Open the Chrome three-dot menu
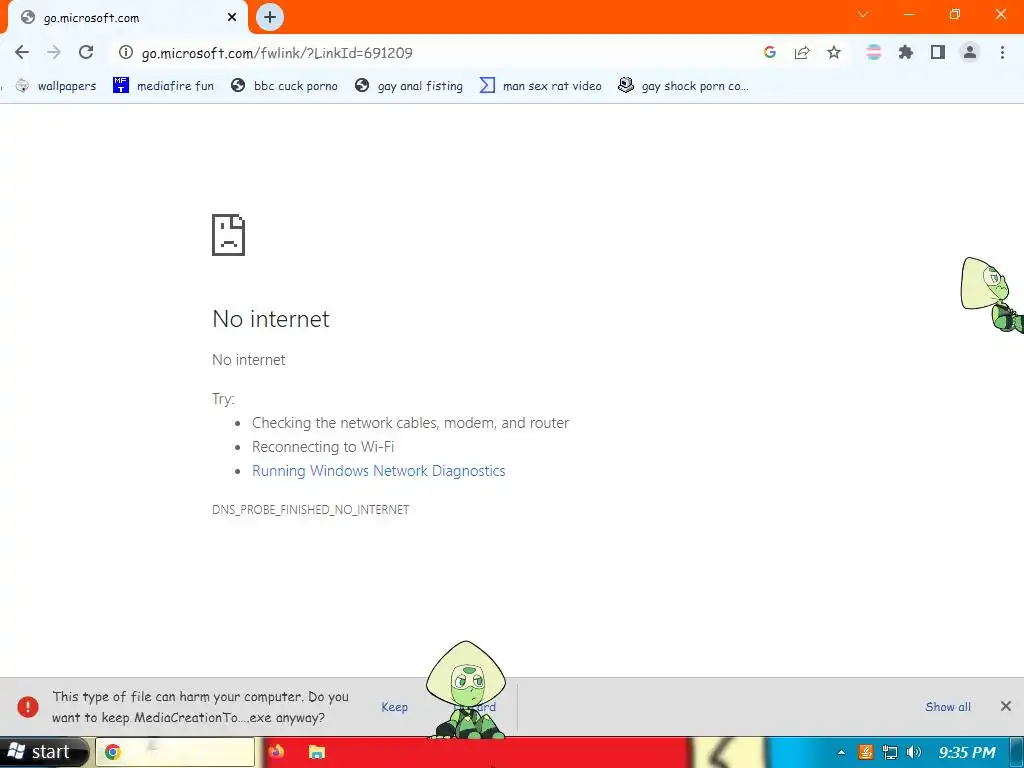This screenshot has width=1024, height=768. pos(1002,53)
